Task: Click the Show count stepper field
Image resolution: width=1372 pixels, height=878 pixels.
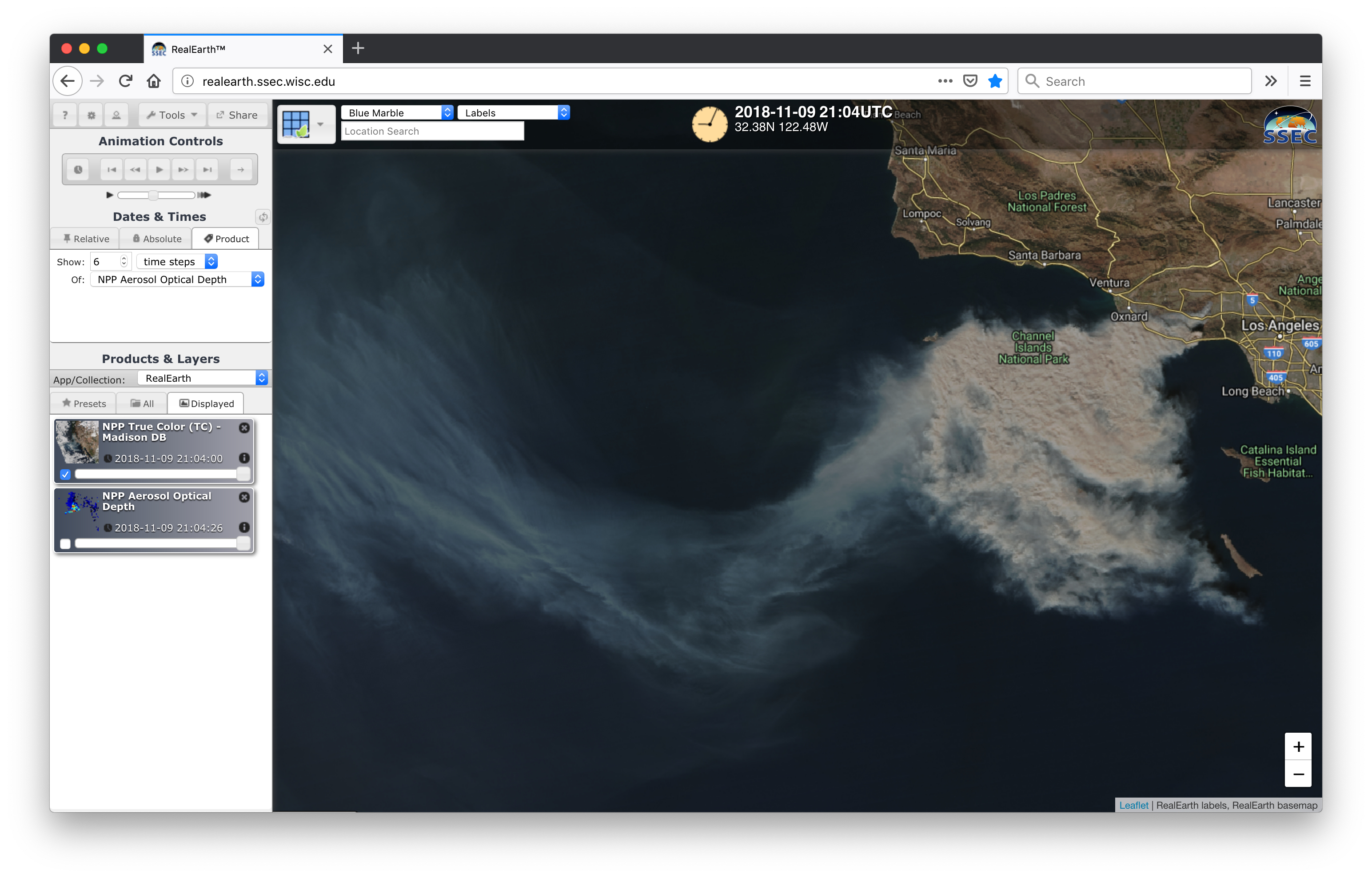Action: pos(111,262)
